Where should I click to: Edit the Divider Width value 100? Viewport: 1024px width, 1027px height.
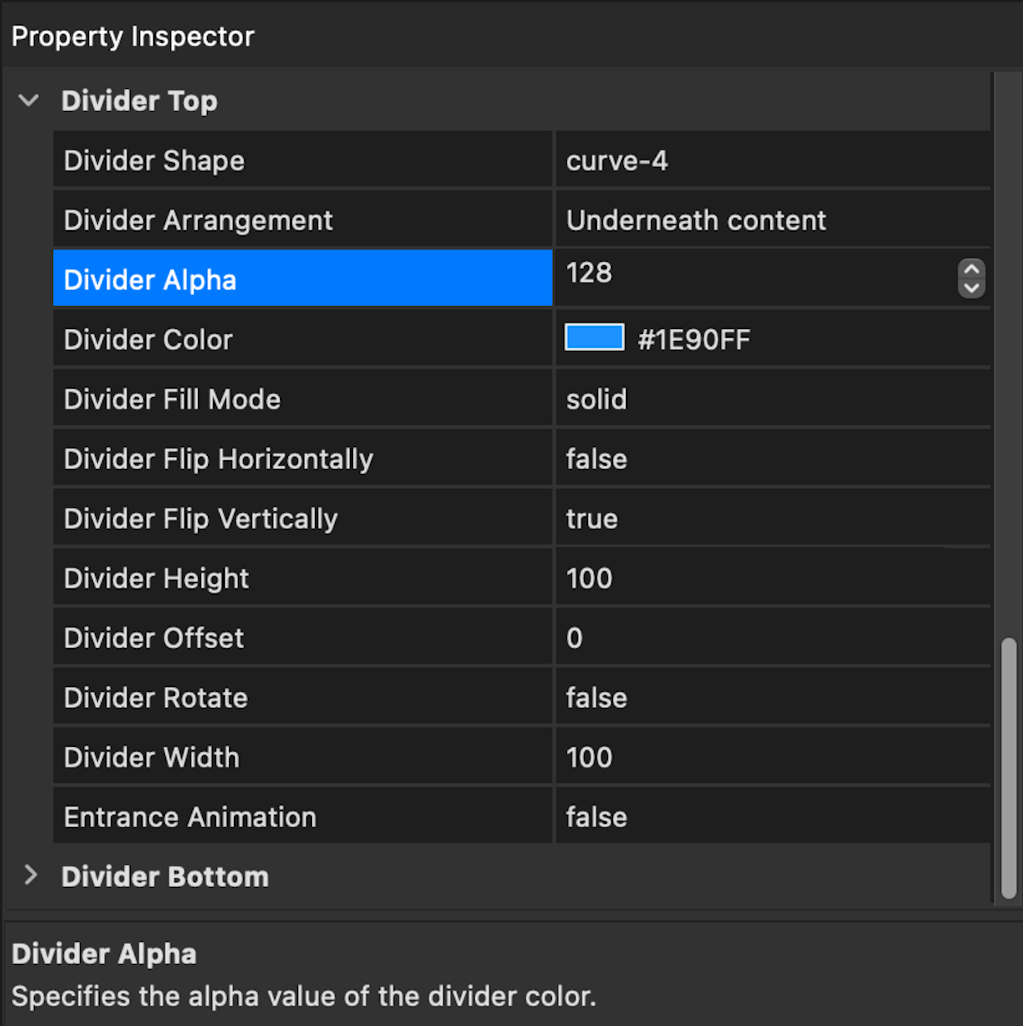click(773, 756)
